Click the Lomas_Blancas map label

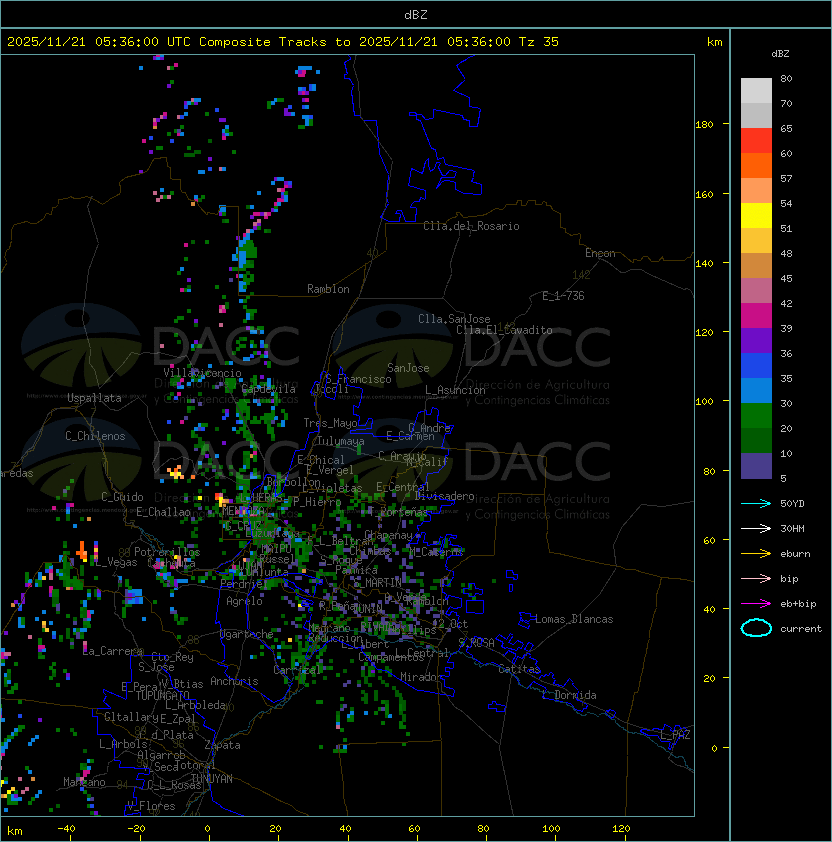(574, 620)
